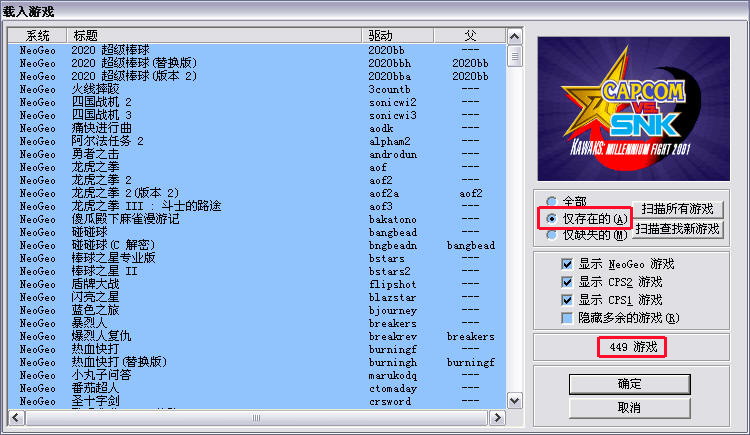Select the 勇者之击 row
The height and width of the screenshot is (435, 750).
(x=257, y=154)
